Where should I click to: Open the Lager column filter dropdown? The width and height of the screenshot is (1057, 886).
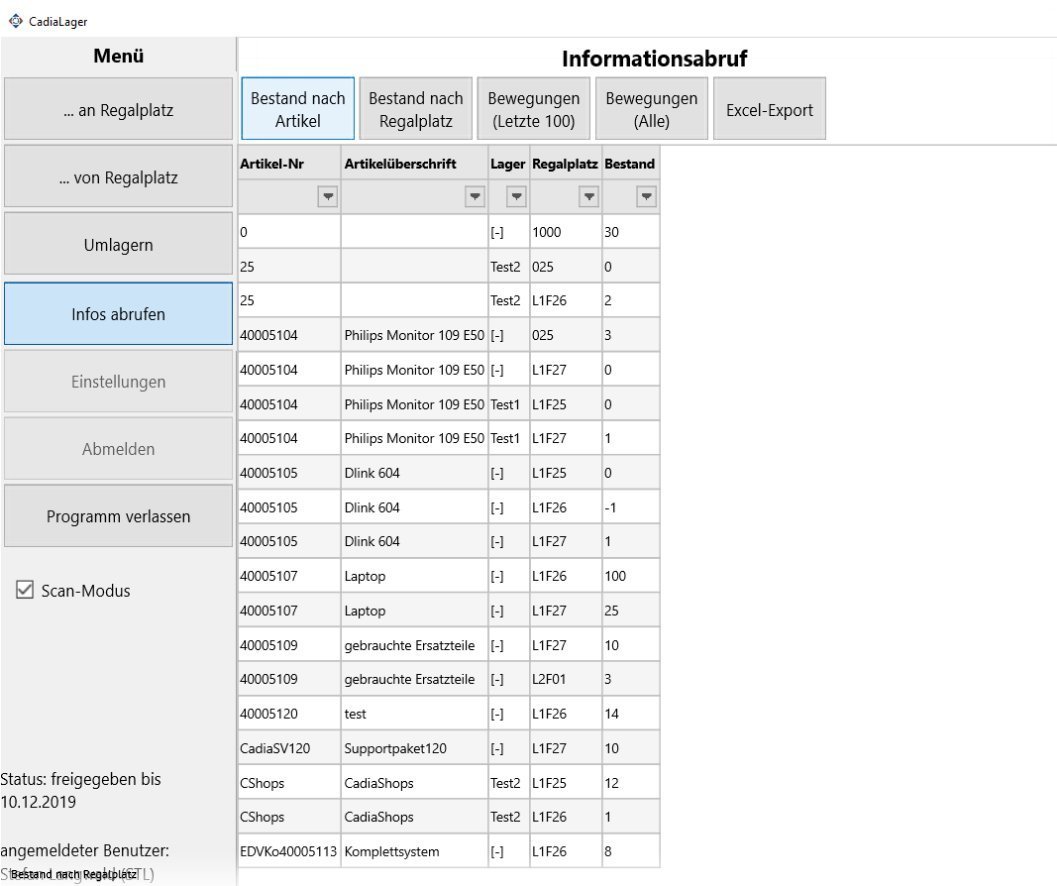pos(516,198)
